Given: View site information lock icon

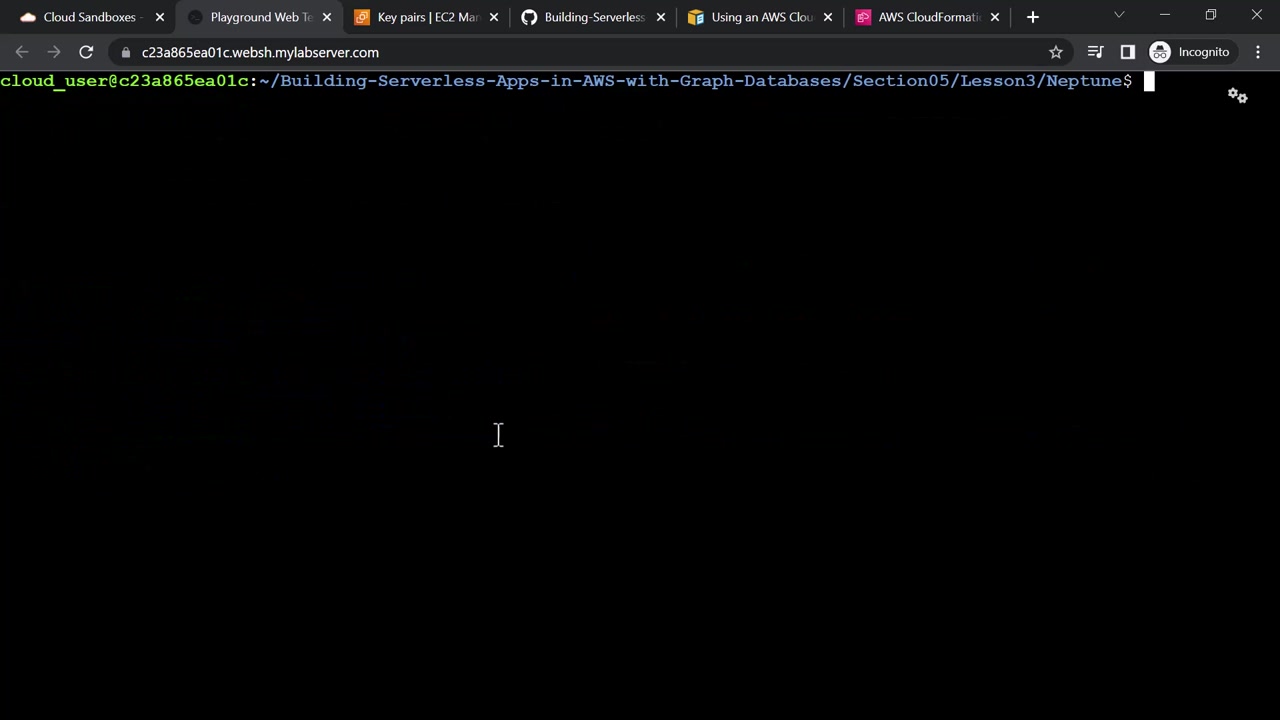Looking at the screenshot, I should tap(126, 52).
